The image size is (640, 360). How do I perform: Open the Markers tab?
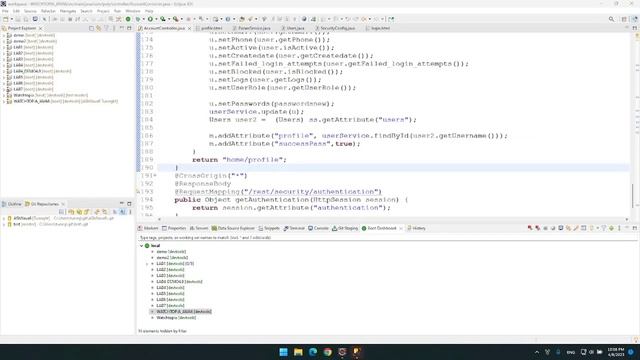(x=148, y=228)
